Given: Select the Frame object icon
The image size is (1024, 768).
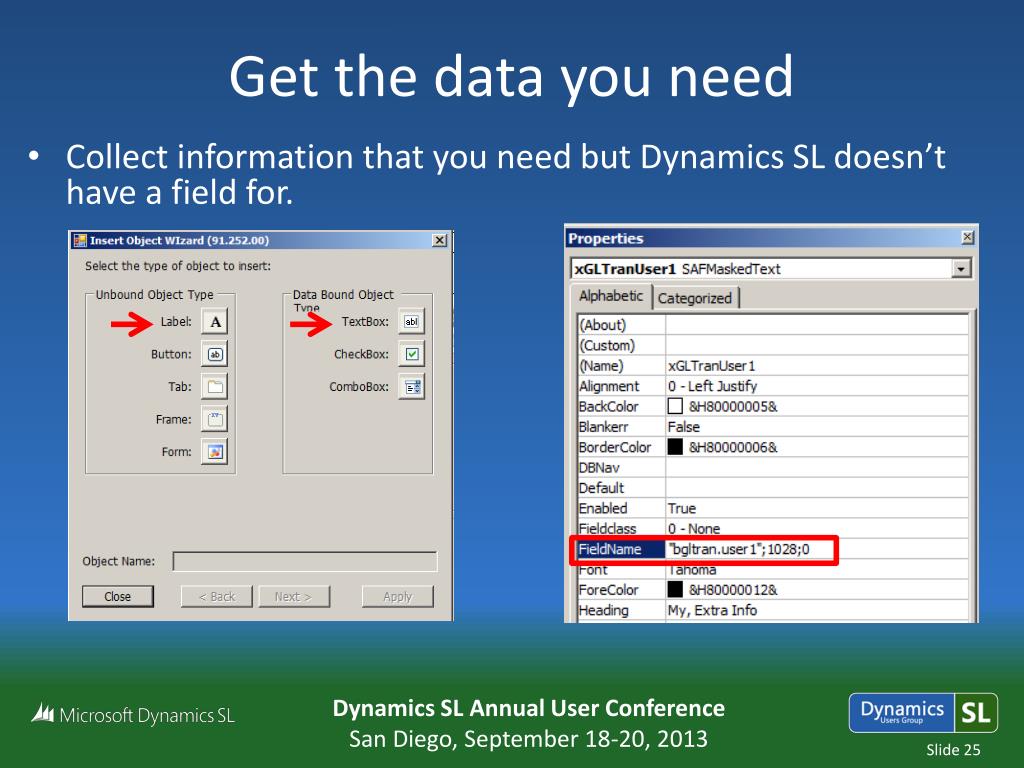Looking at the screenshot, I should 215,419.
